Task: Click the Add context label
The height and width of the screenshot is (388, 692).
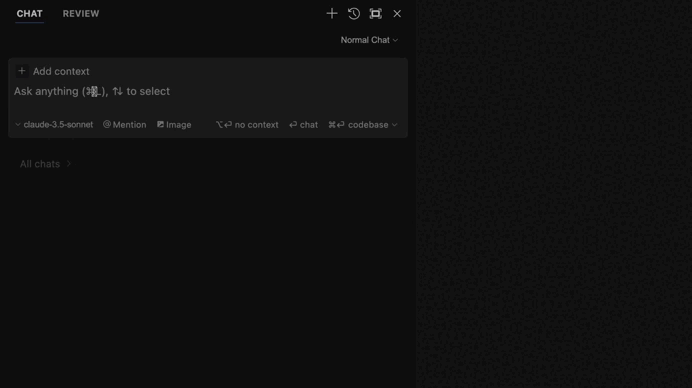Action: point(61,71)
